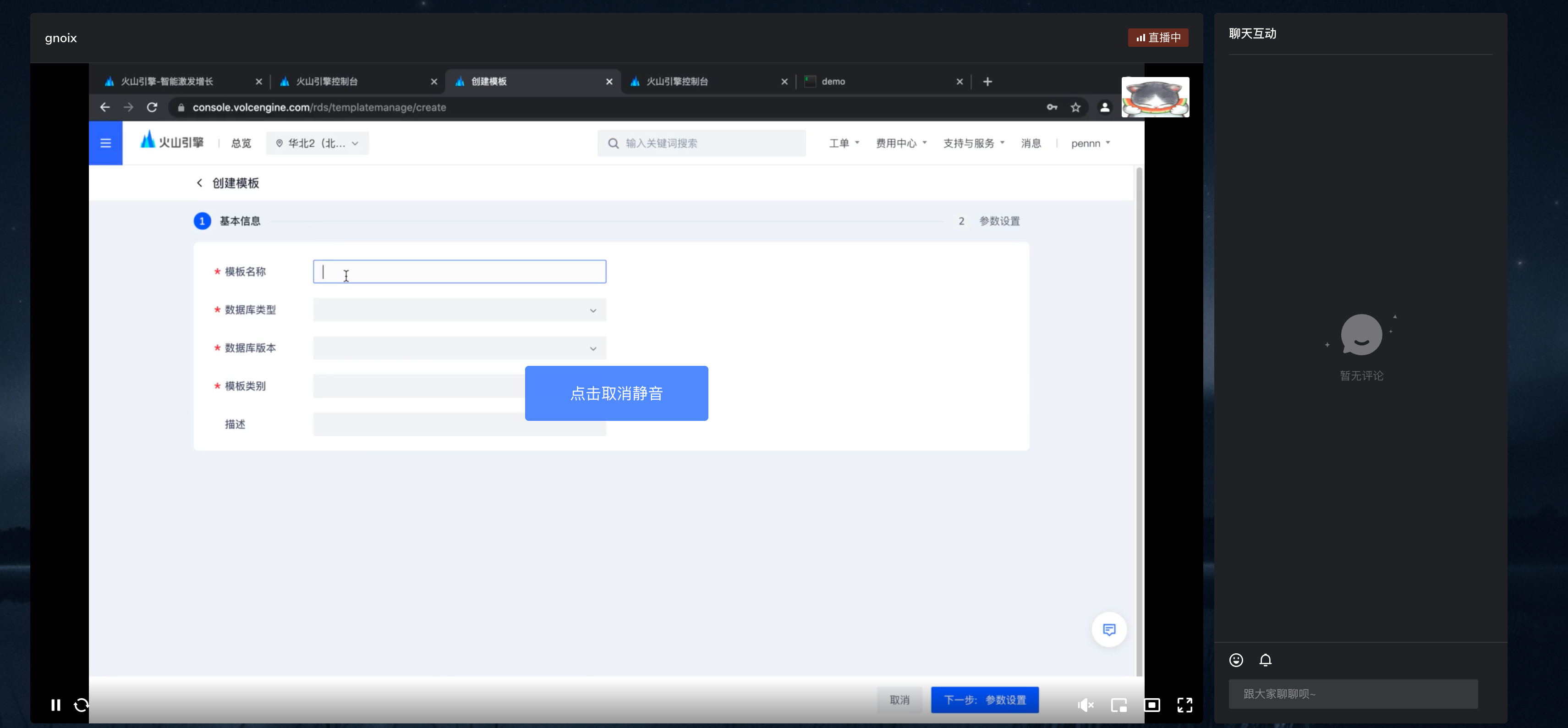Open a new browser tab
This screenshot has height=728, width=1568.
pos(987,82)
